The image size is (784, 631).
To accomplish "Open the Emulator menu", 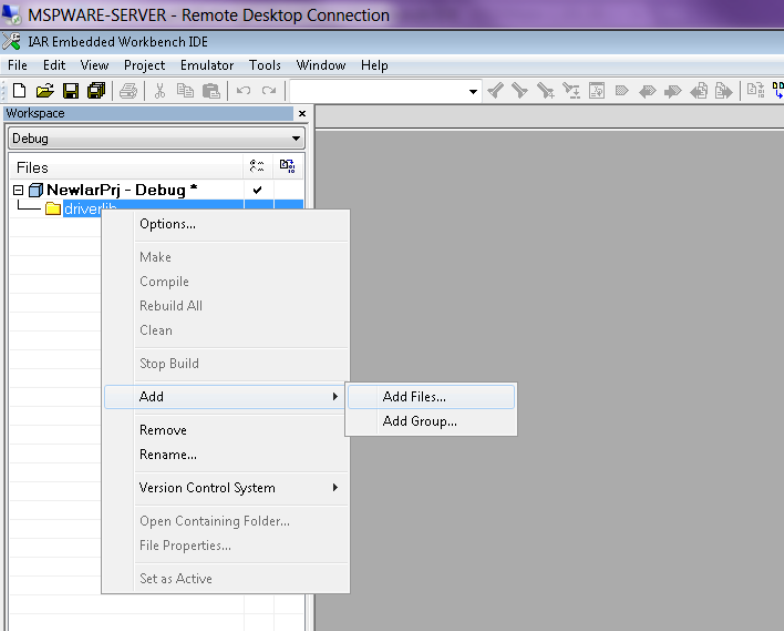I will 207,66.
